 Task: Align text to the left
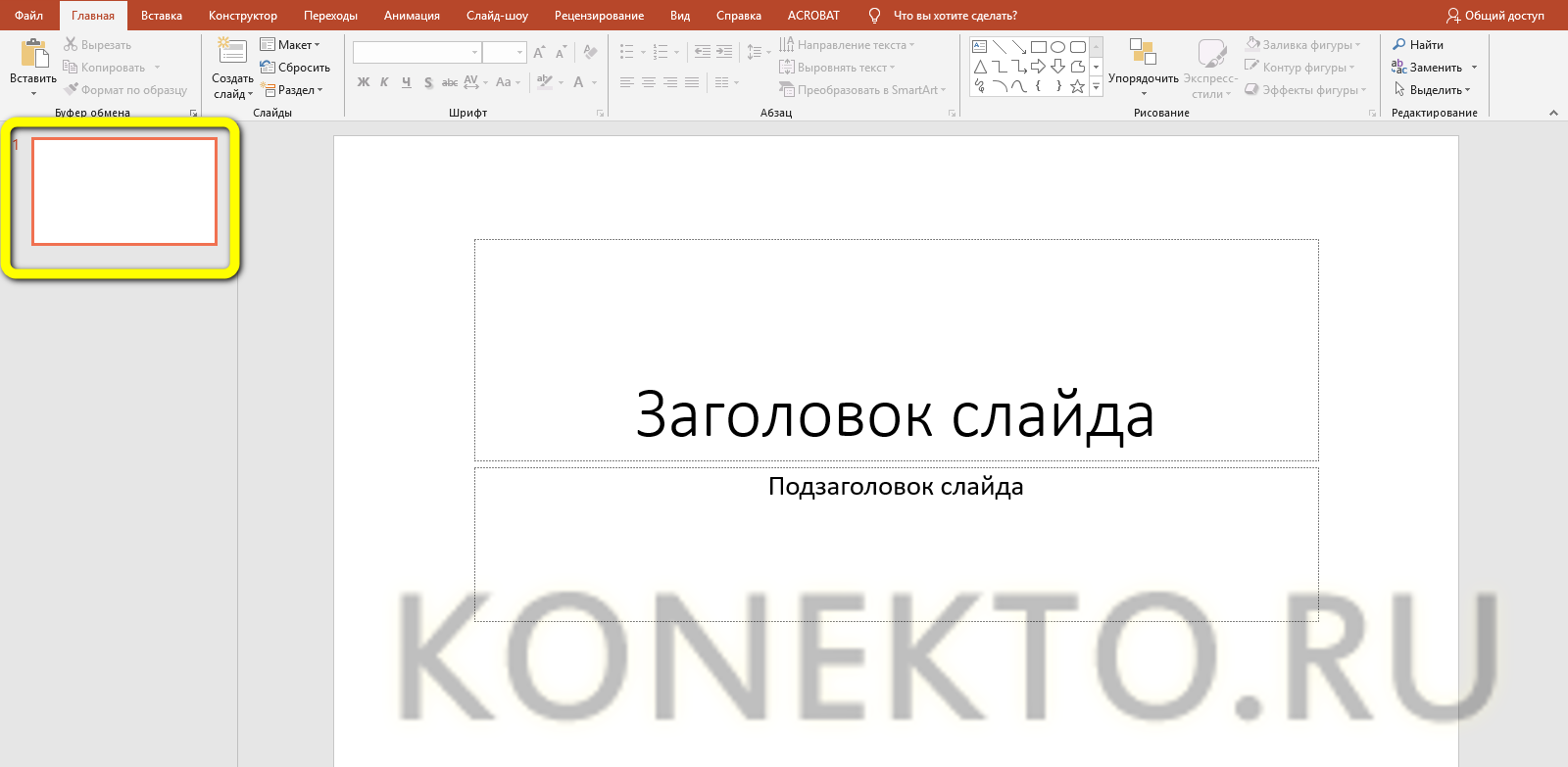tap(627, 82)
